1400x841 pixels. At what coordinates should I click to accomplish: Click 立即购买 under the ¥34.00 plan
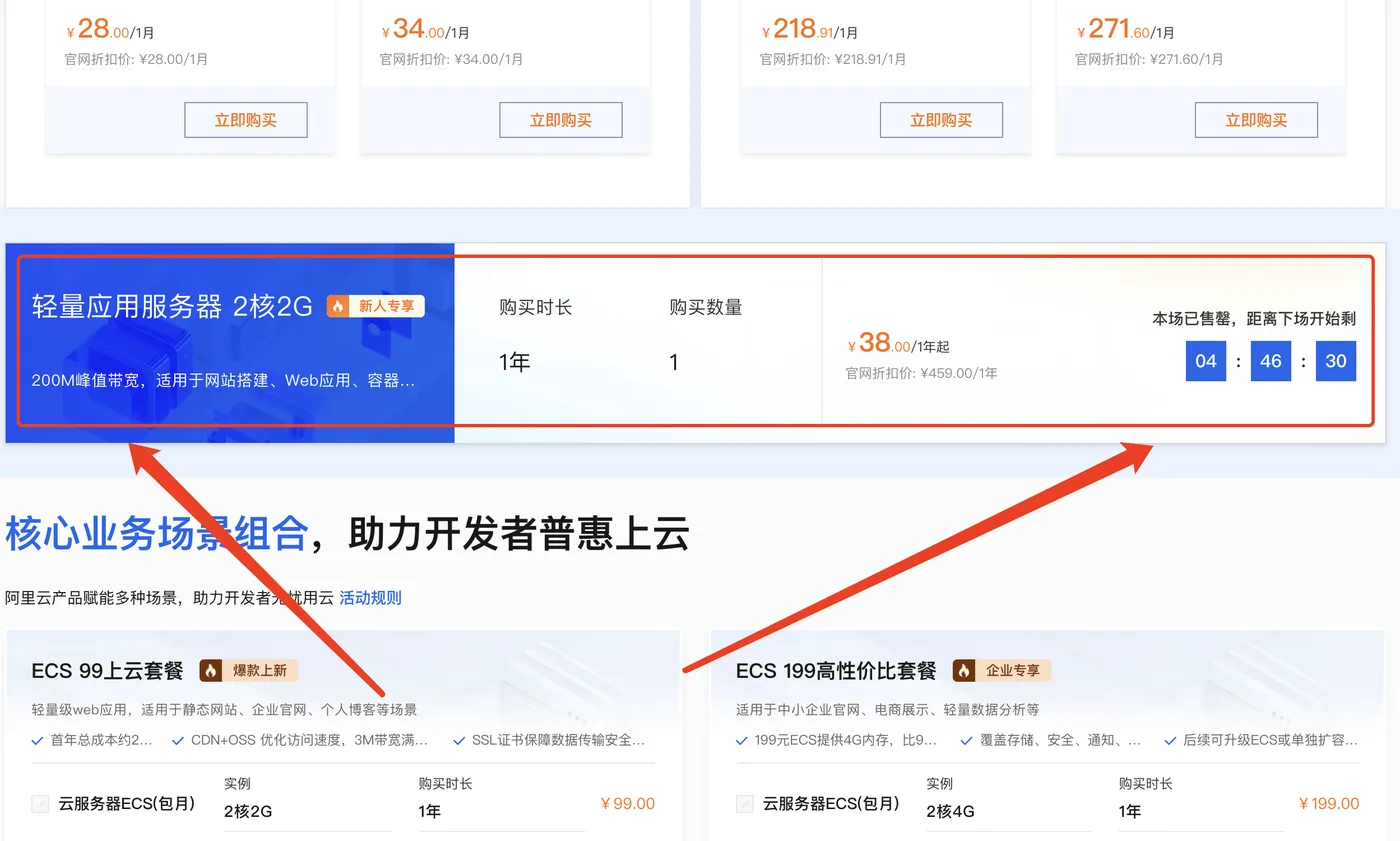(x=561, y=120)
